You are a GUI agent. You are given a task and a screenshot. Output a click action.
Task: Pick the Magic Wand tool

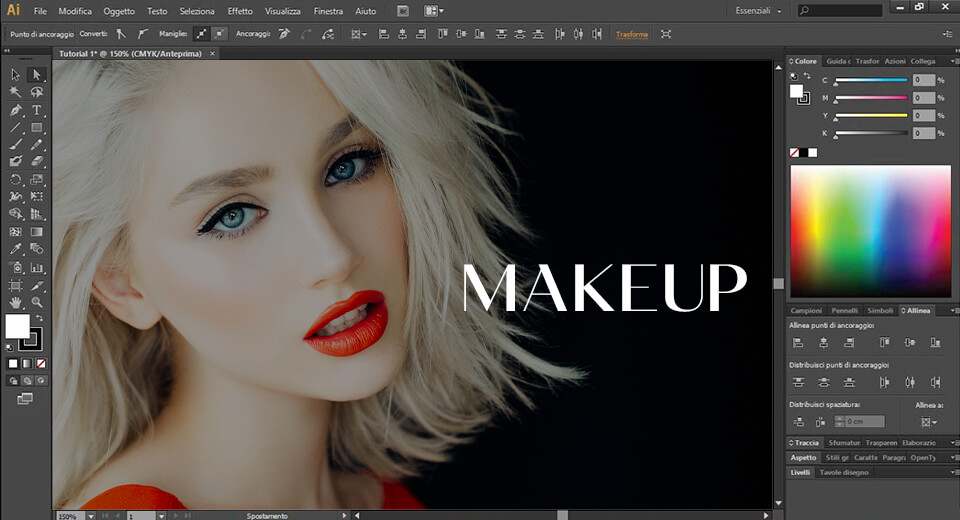[16, 92]
